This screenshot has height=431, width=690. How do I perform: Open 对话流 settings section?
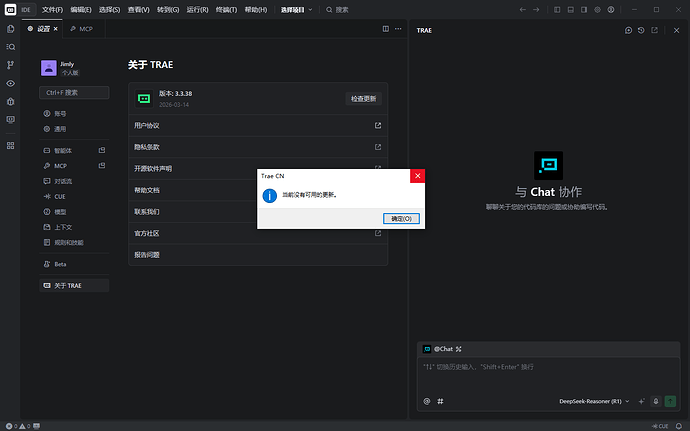pyautogui.click(x=74, y=181)
